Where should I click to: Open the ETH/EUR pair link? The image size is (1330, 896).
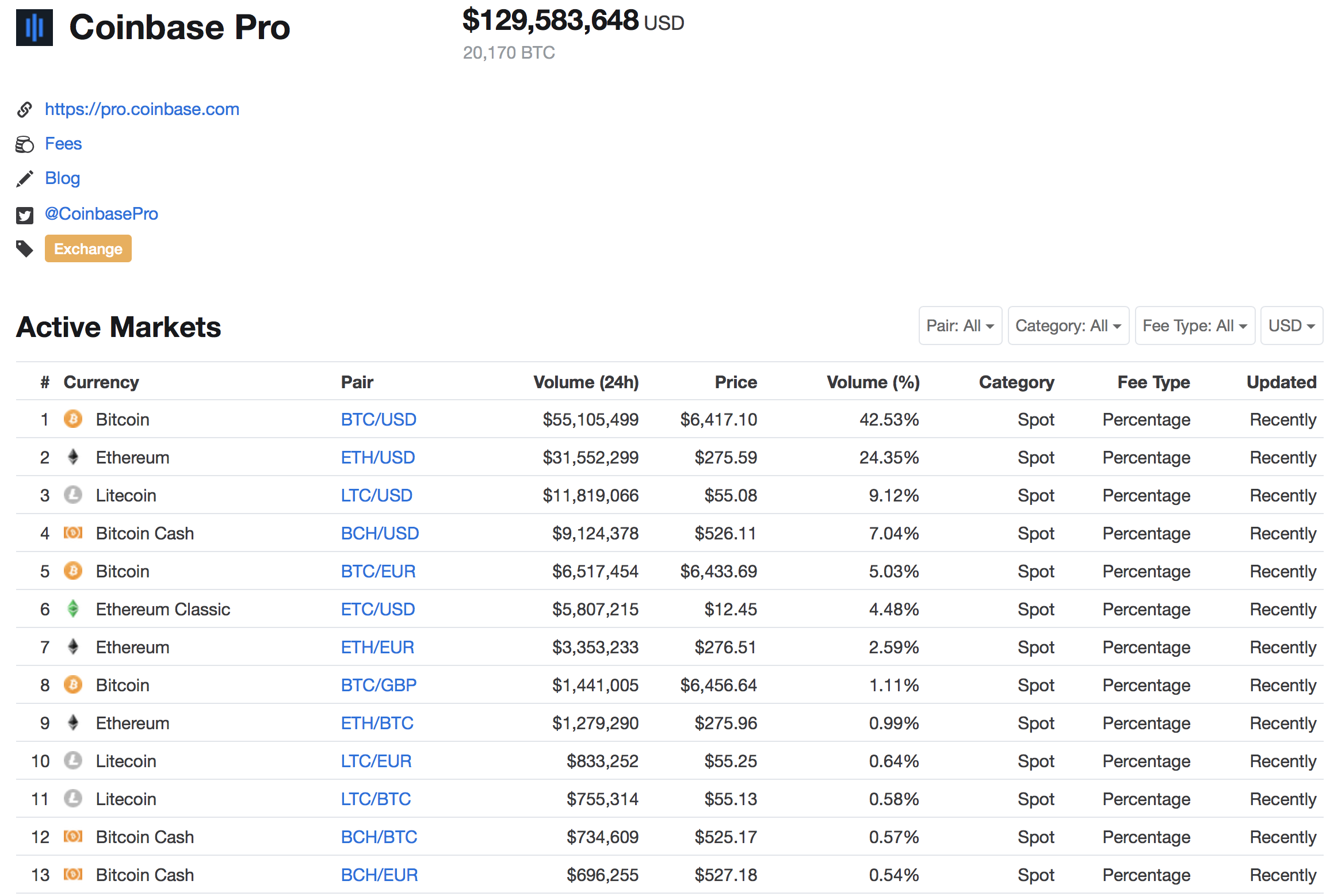click(377, 647)
